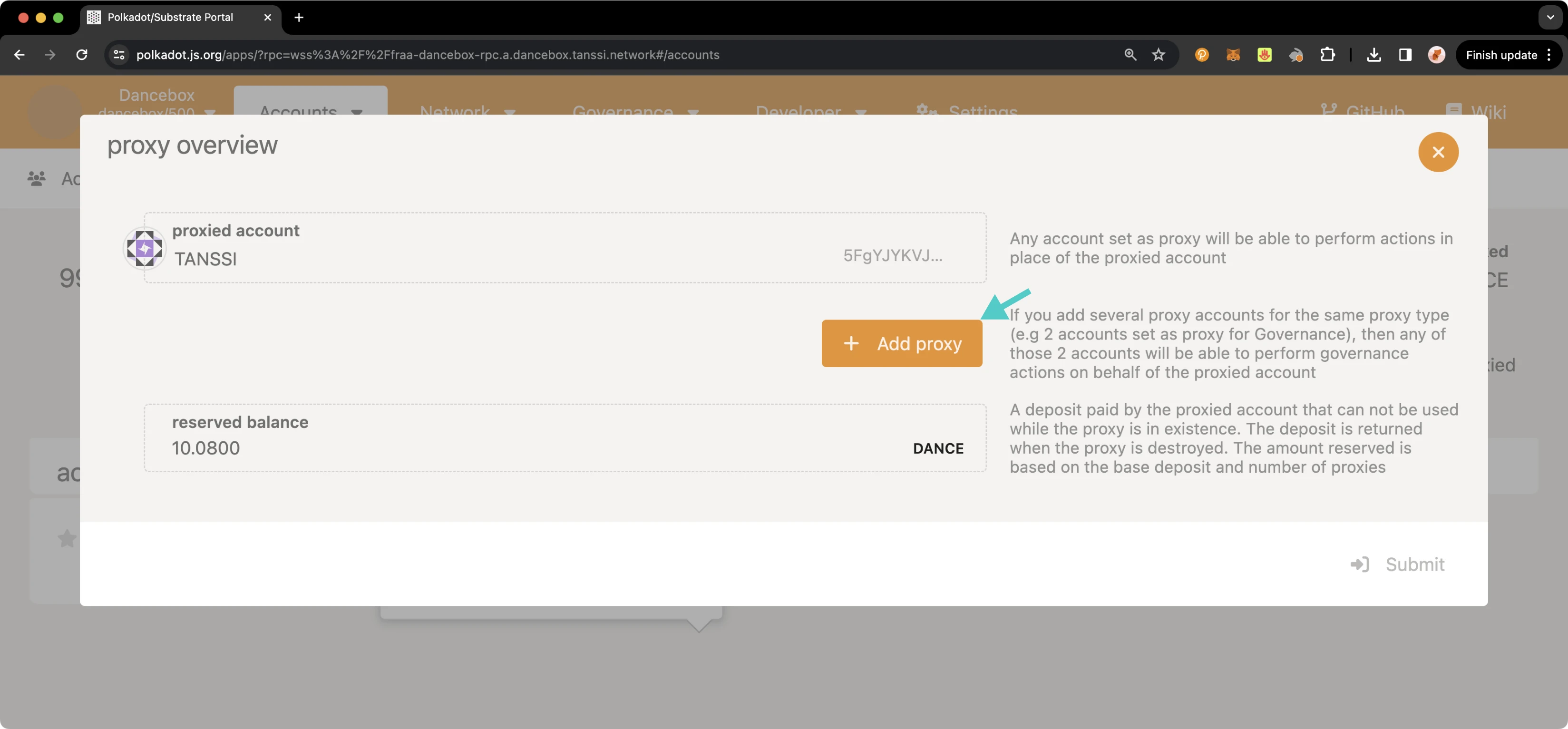Open the three-dot browser menu

click(x=1548, y=55)
